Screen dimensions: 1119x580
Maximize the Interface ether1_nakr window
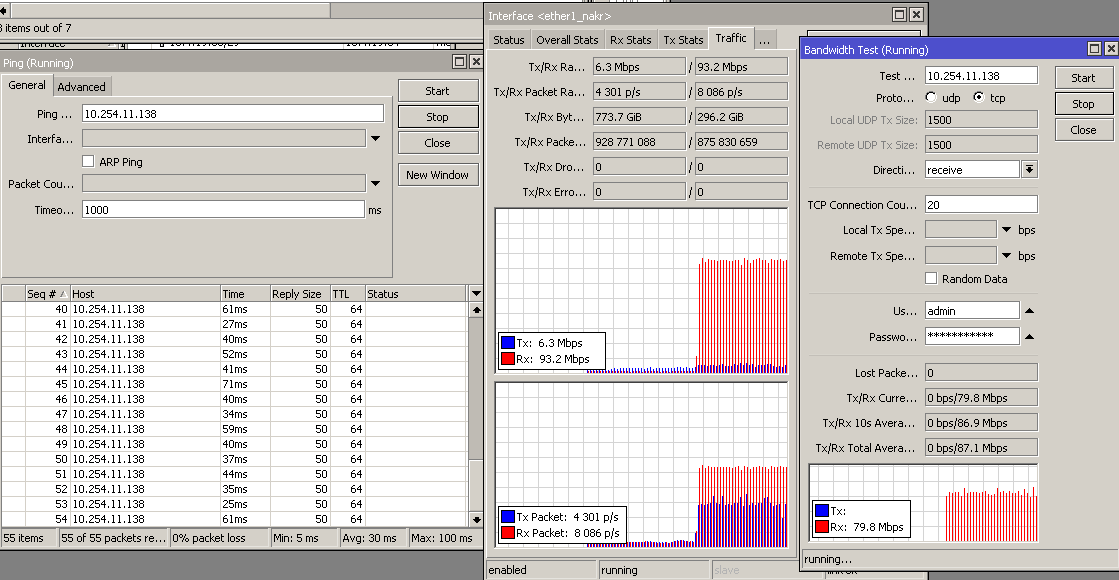pyautogui.click(x=899, y=15)
